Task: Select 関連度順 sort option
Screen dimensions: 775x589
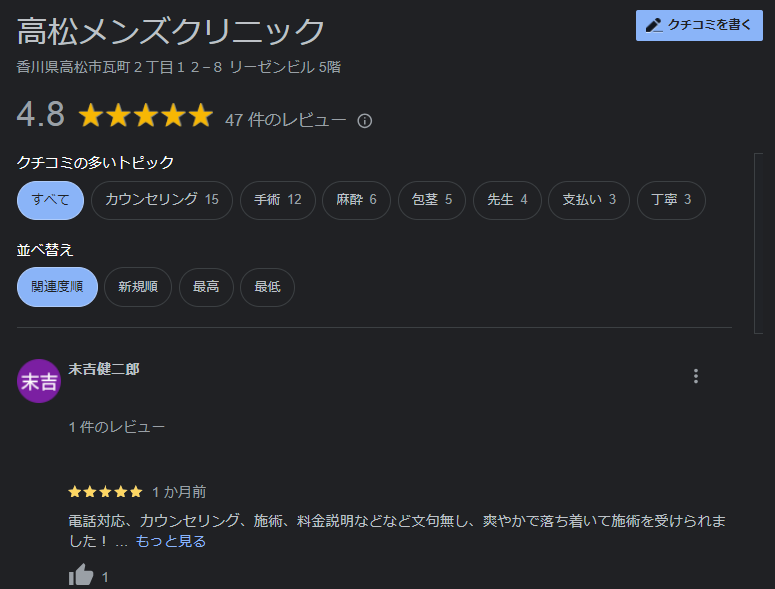Action: click(x=57, y=287)
